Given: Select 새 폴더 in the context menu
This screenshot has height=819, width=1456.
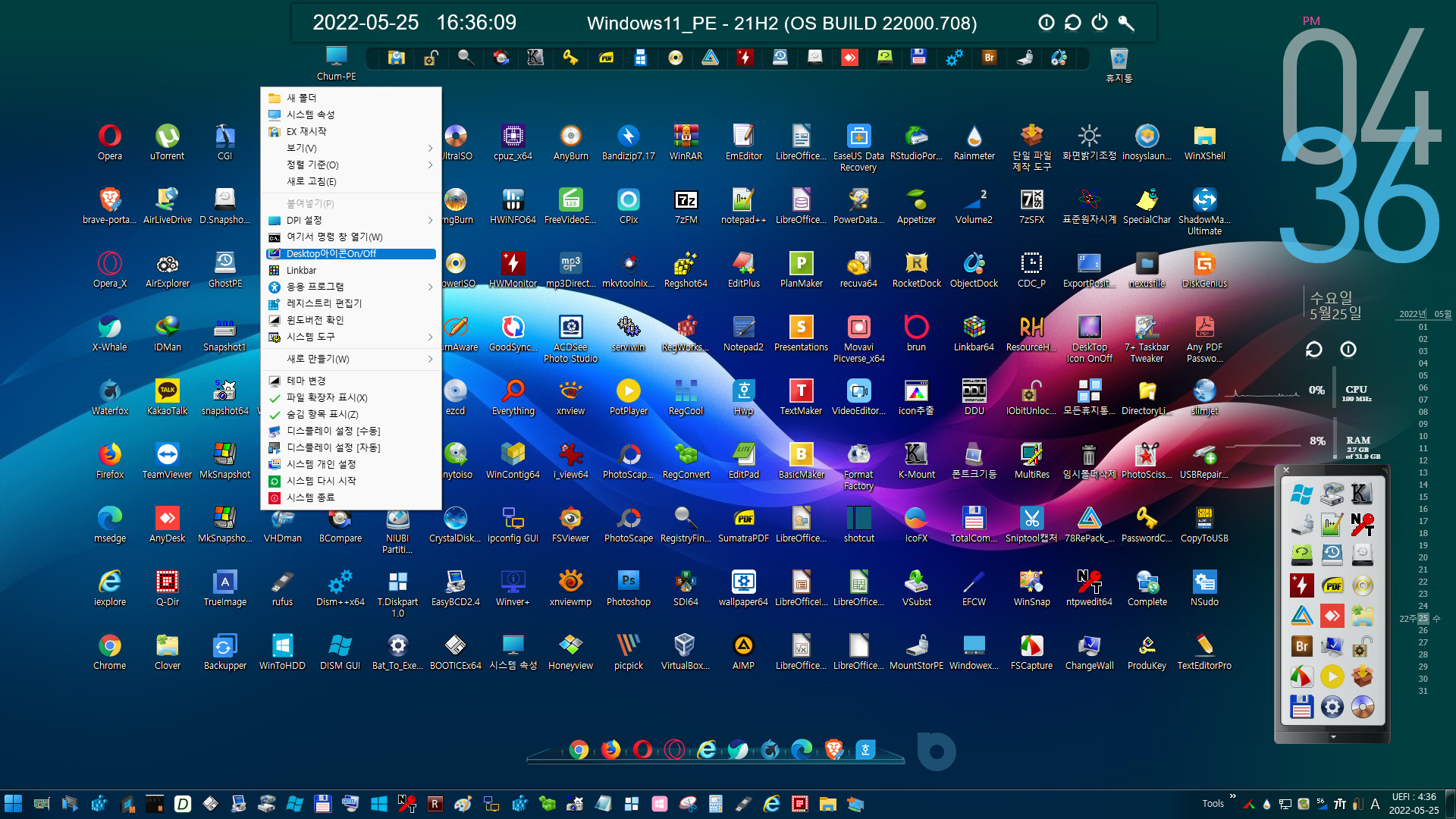Looking at the screenshot, I should tap(351, 98).
